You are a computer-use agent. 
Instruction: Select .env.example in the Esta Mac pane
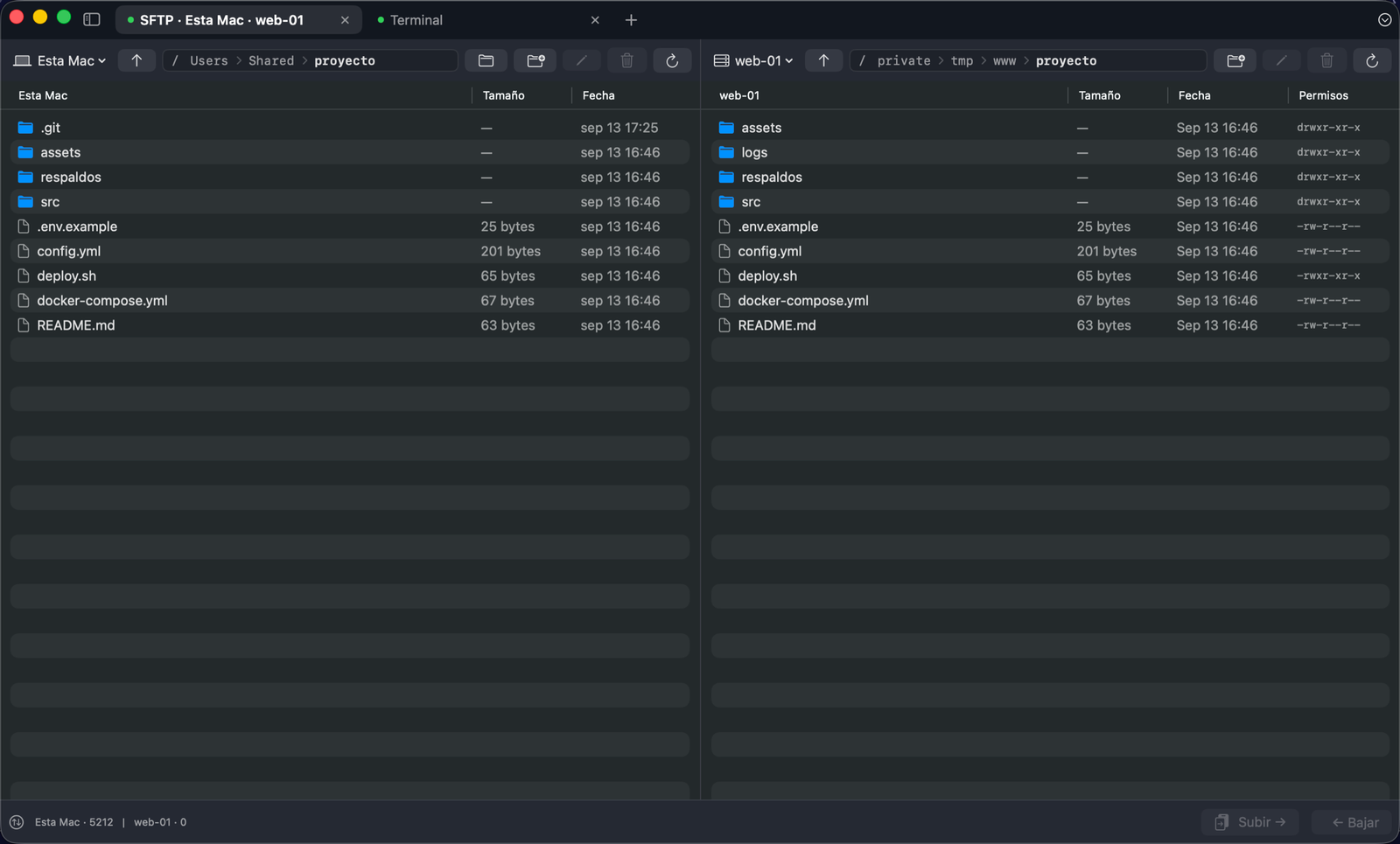(350, 227)
